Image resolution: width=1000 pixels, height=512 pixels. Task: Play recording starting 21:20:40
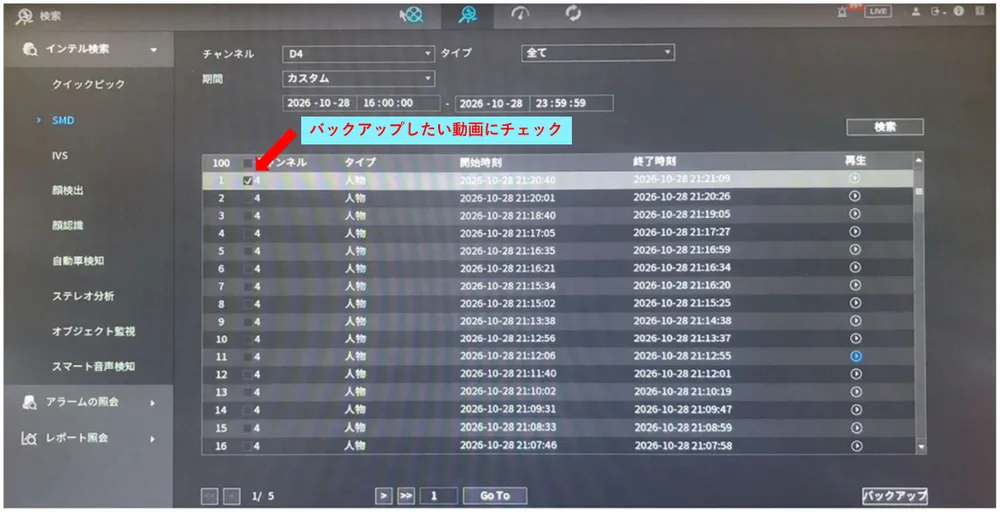pos(855,179)
